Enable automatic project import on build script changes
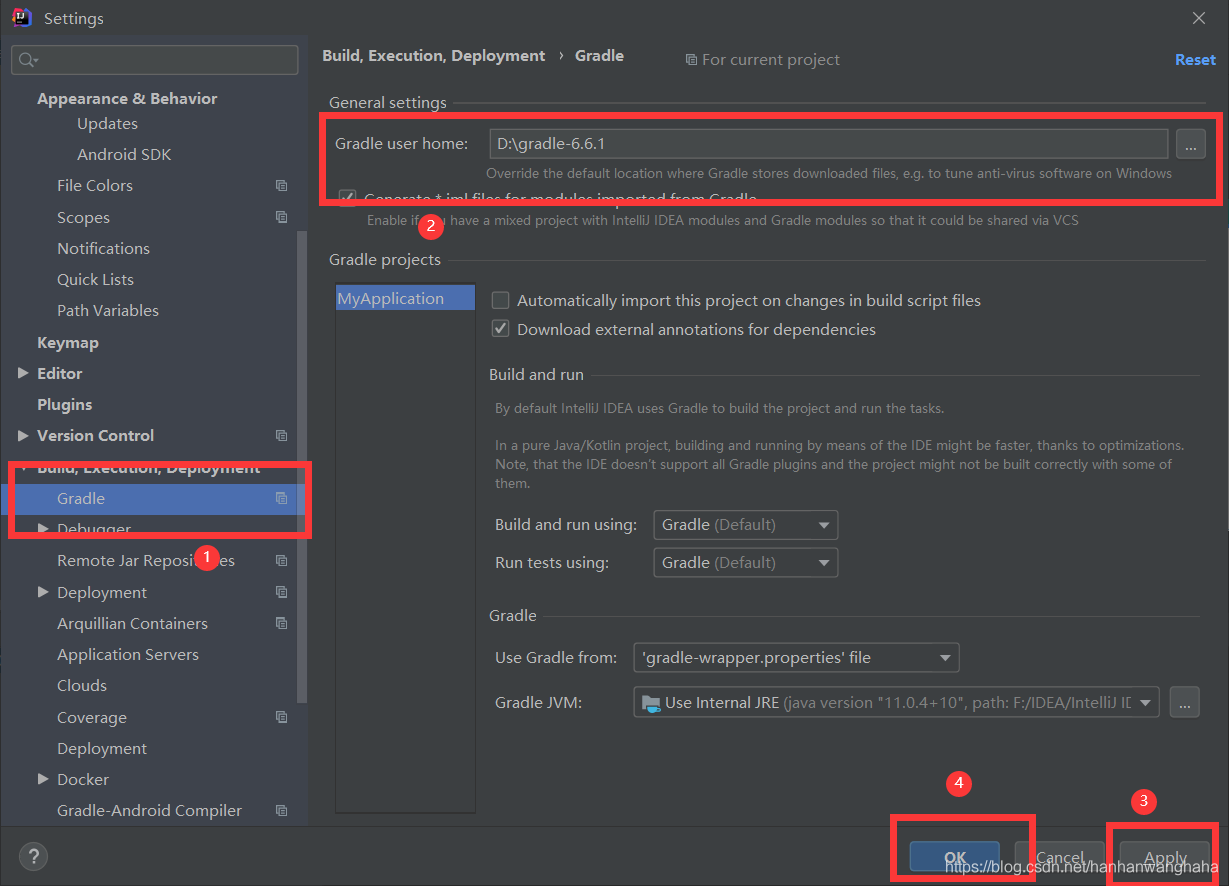The height and width of the screenshot is (886, 1229). (500, 300)
